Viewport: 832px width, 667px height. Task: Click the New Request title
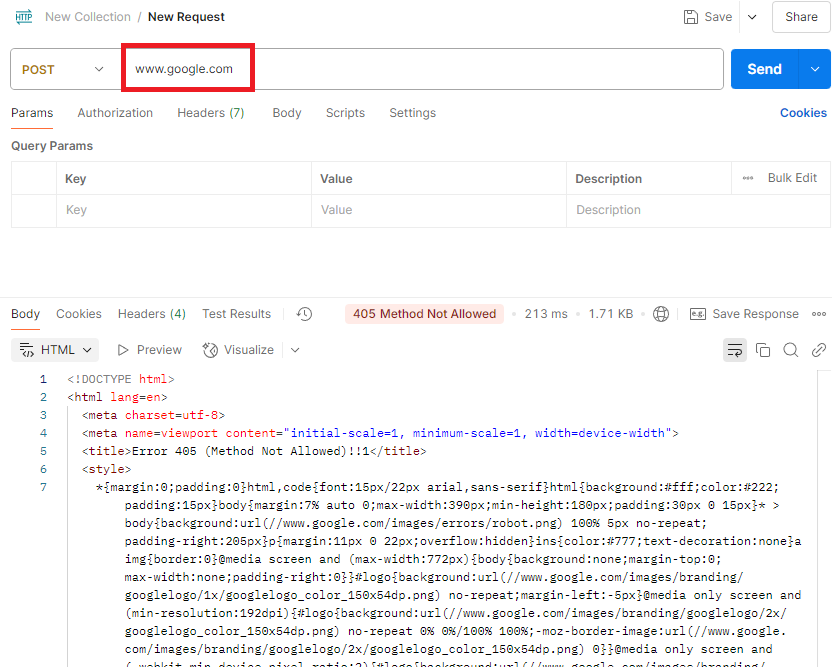pyautogui.click(x=186, y=17)
